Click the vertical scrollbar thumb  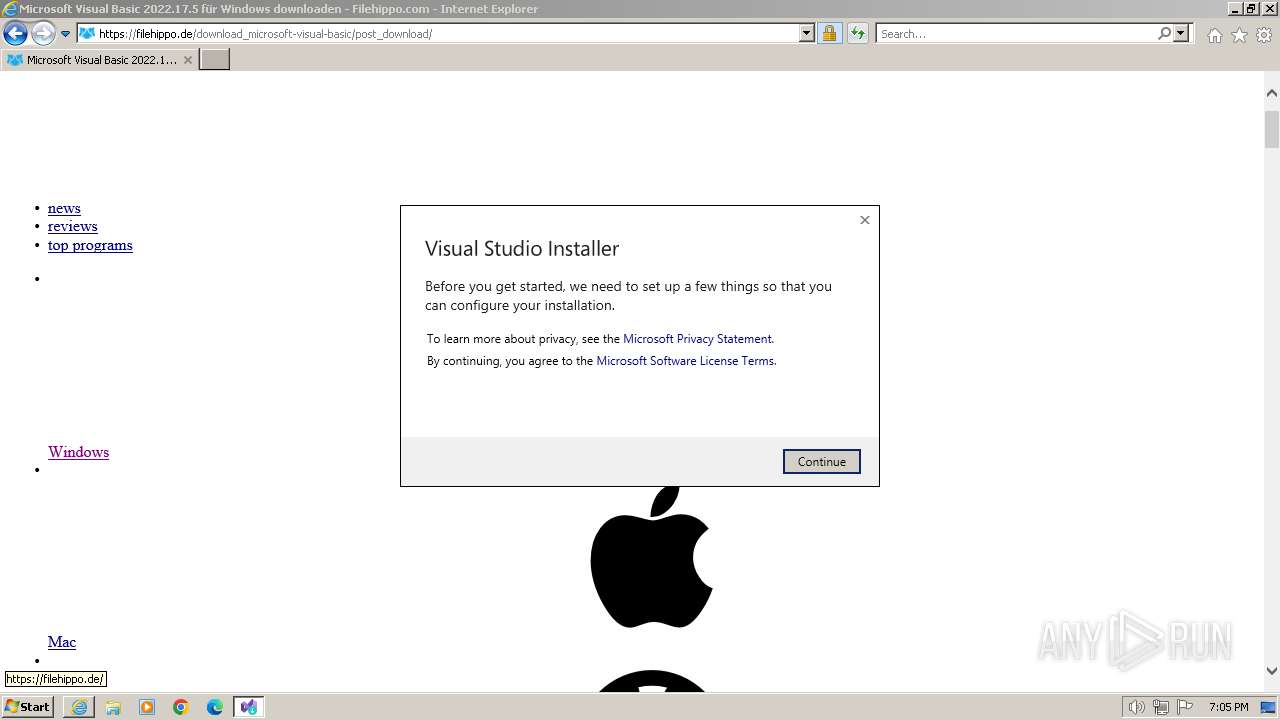click(x=1272, y=130)
